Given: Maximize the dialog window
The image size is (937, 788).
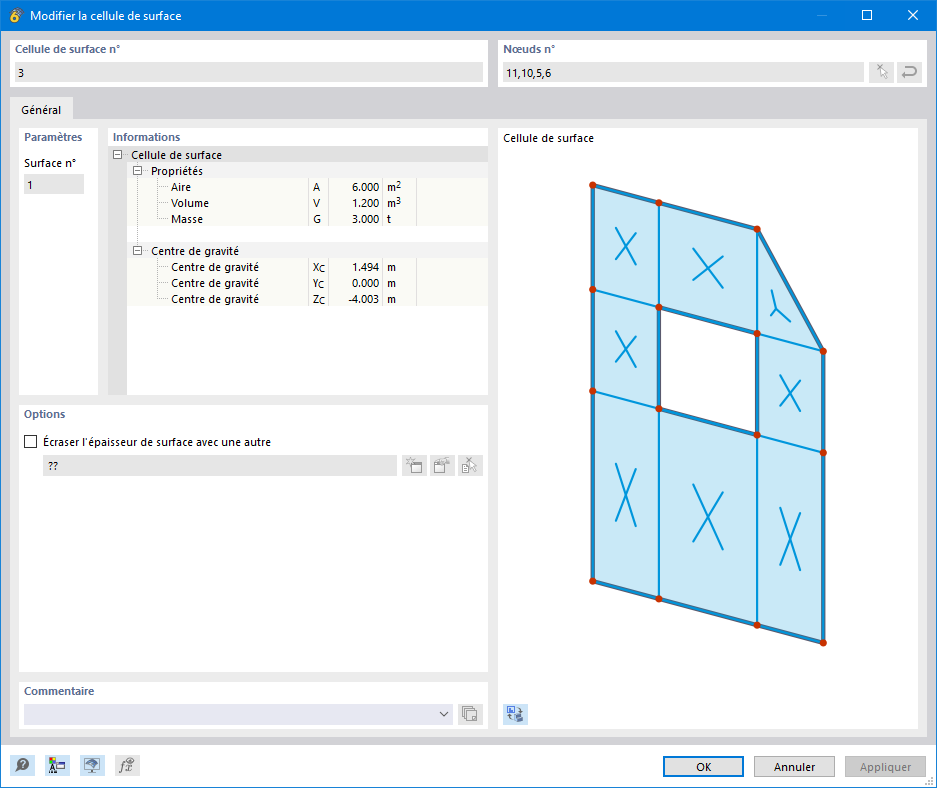Looking at the screenshot, I should click(867, 16).
